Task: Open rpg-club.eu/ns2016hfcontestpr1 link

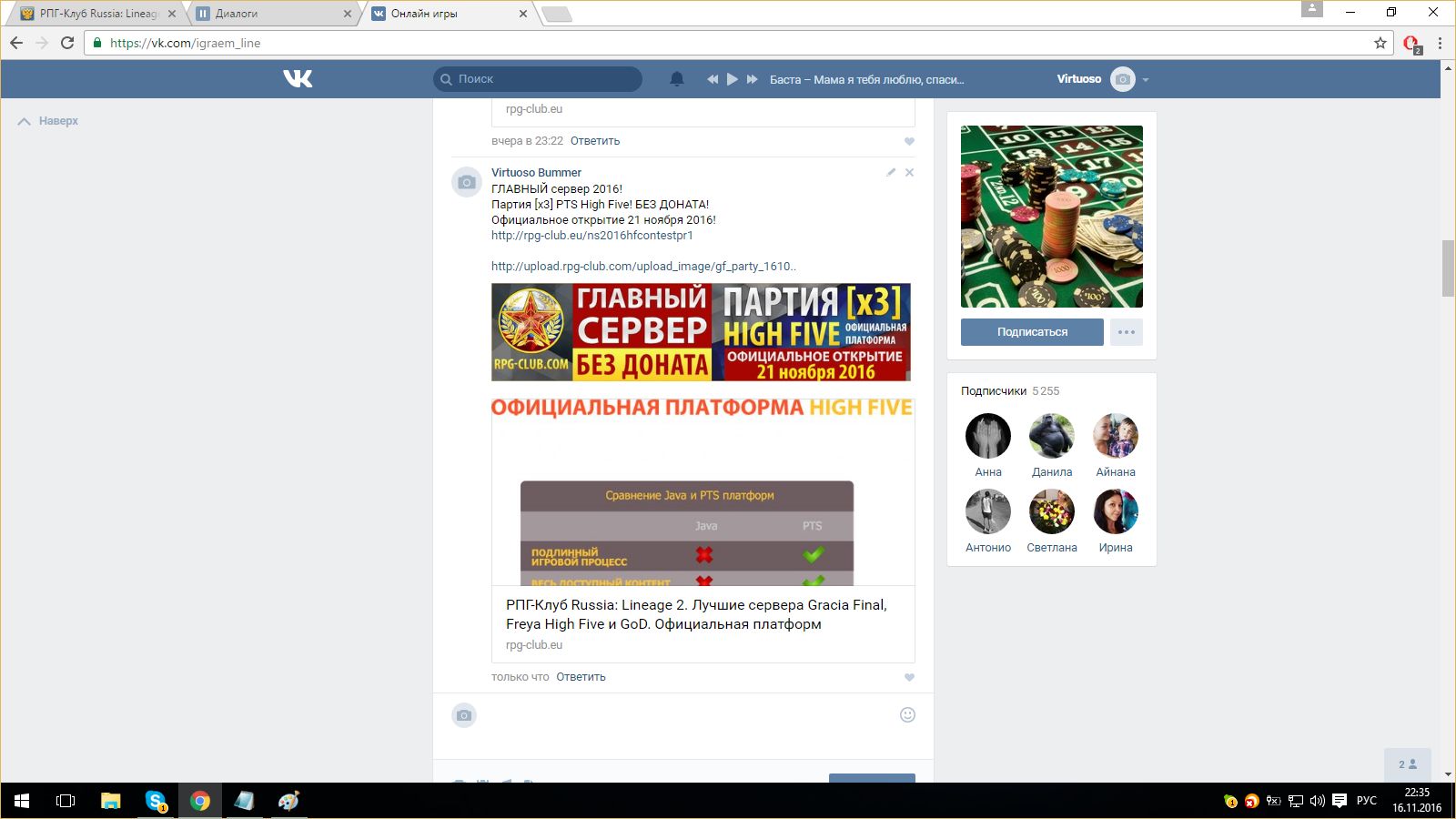Action: 591,236
